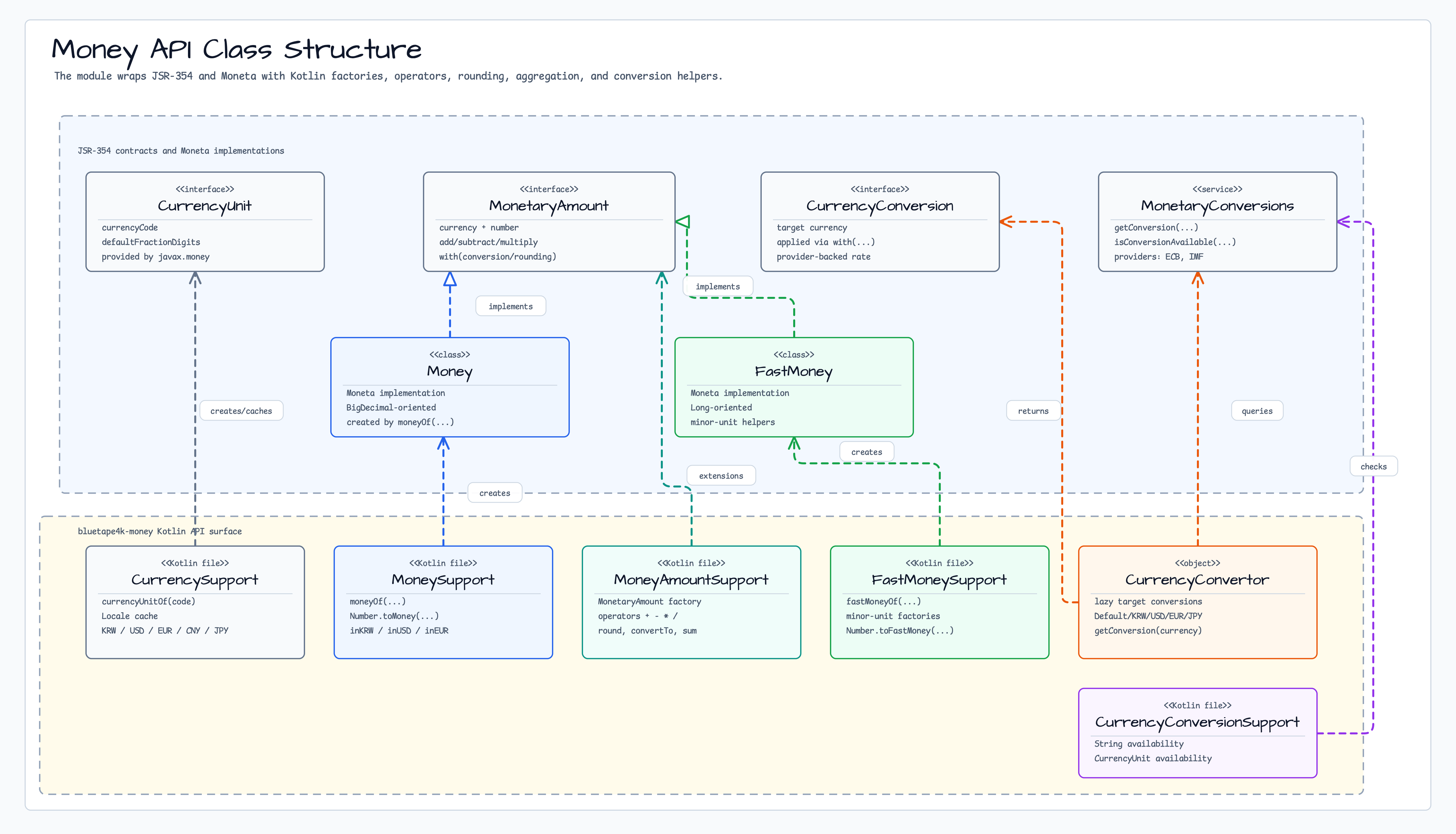Viewport: 1456px width, 834px height.
Task: Click 'fastMoneyOf(...)' text
Action: (884, 601)
